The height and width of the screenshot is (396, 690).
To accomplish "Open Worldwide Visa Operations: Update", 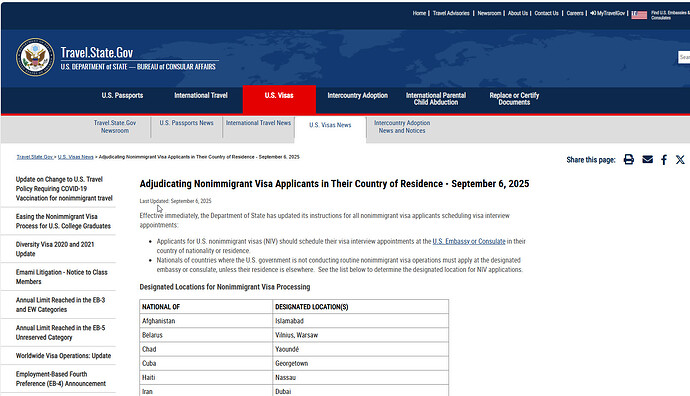I will click(x=63, y=356).
